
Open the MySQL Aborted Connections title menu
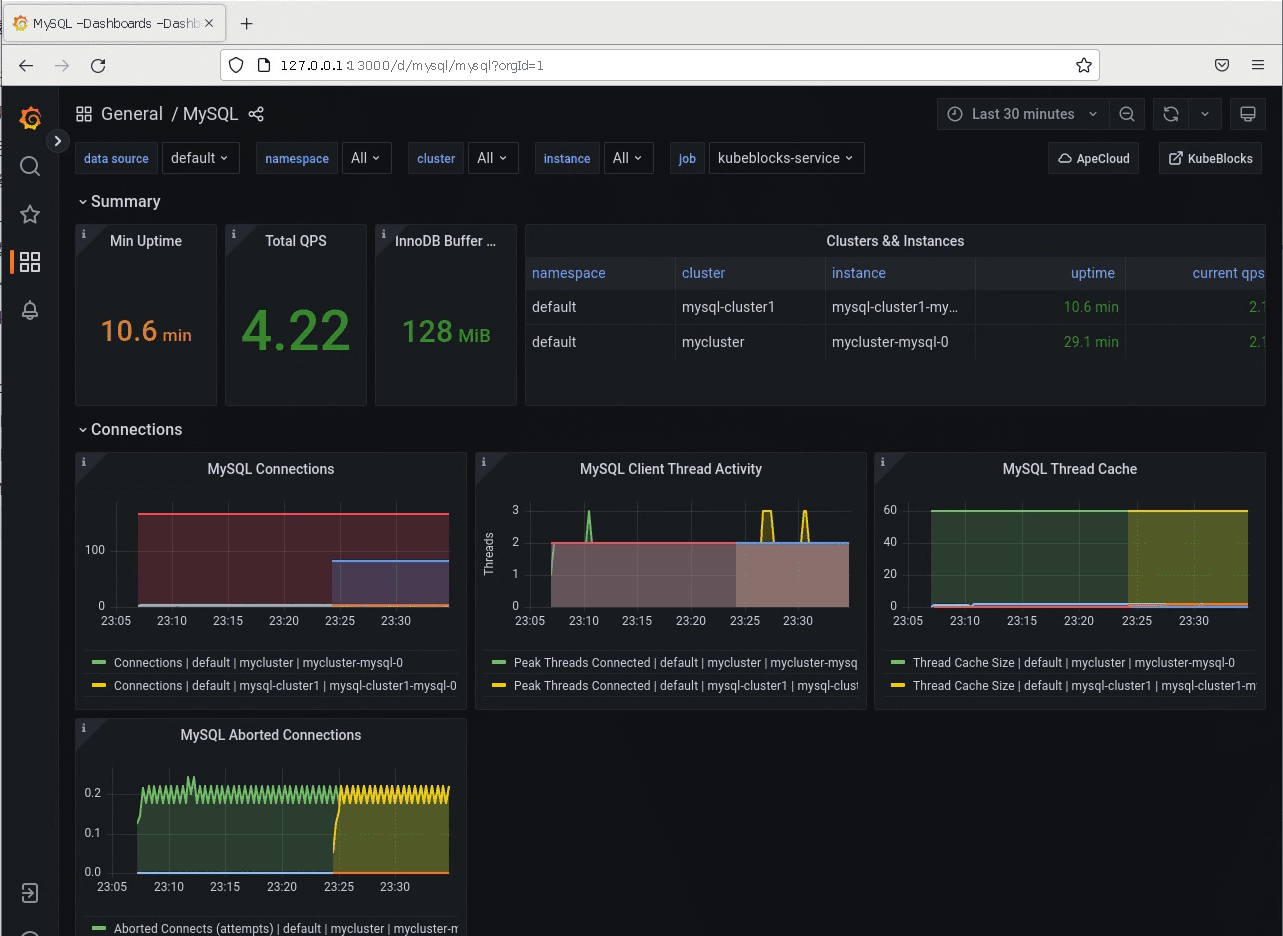(271, 735)
